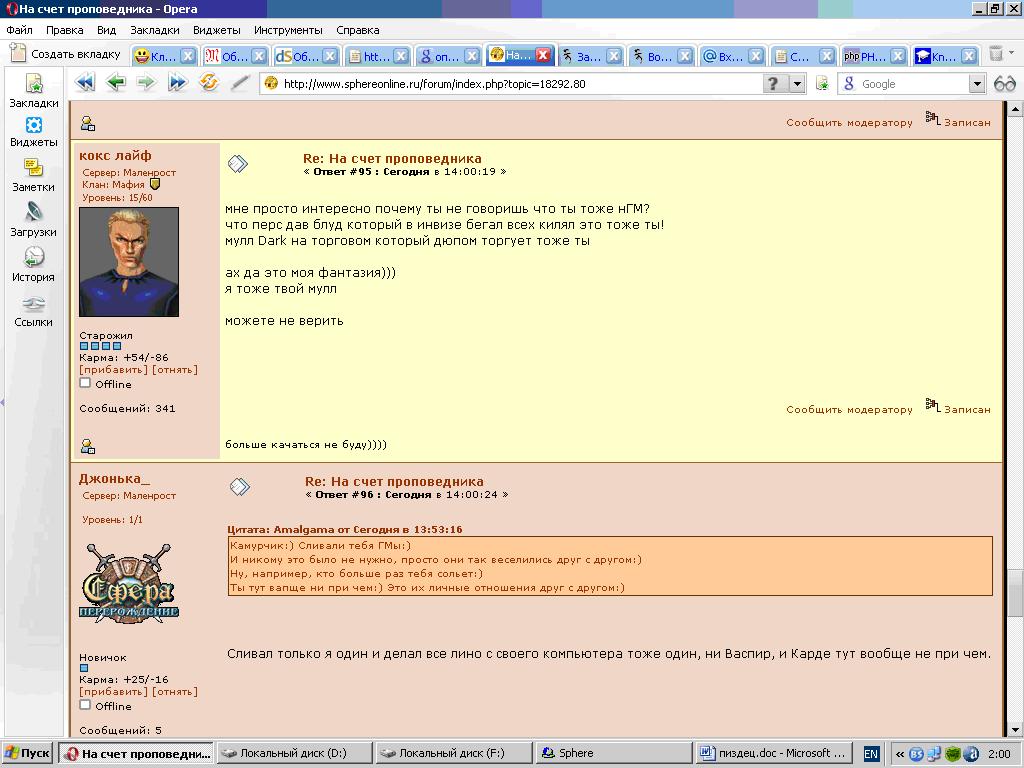This screenshot has width=1024, height=768.
Task: Click Сообщить модератору in reply #95
Action: click(849, 409)
